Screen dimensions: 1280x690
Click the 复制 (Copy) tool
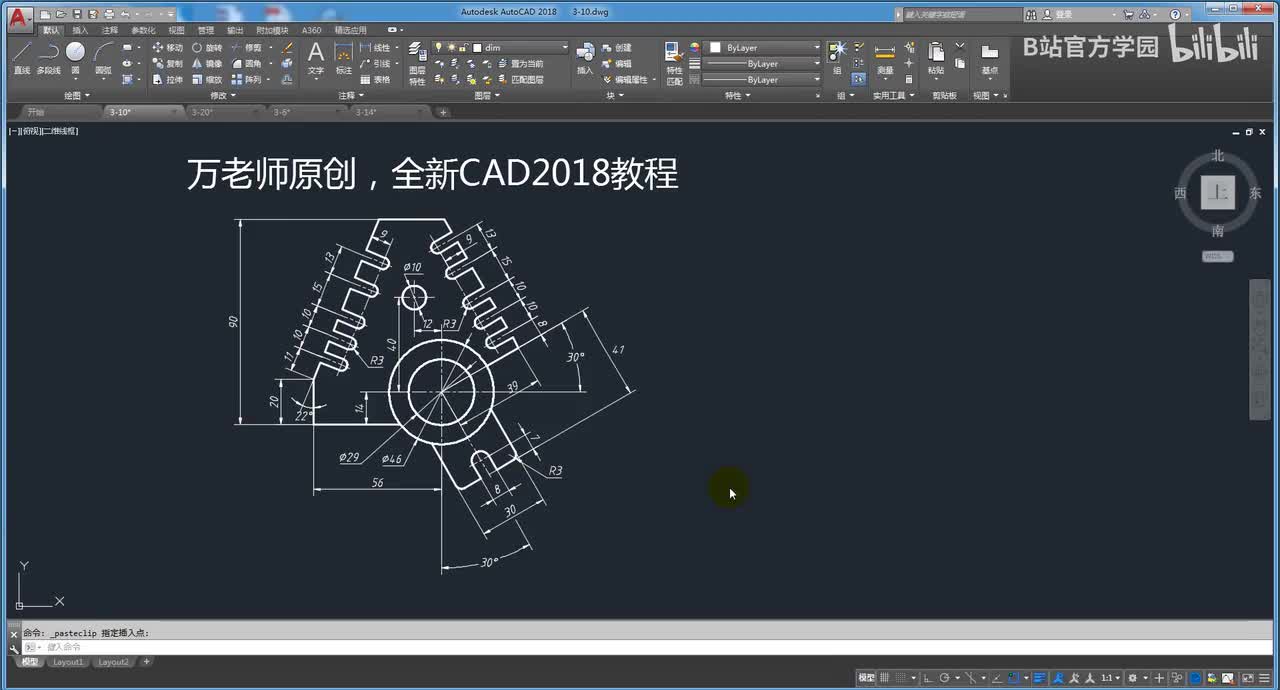(x=167, y=63)
